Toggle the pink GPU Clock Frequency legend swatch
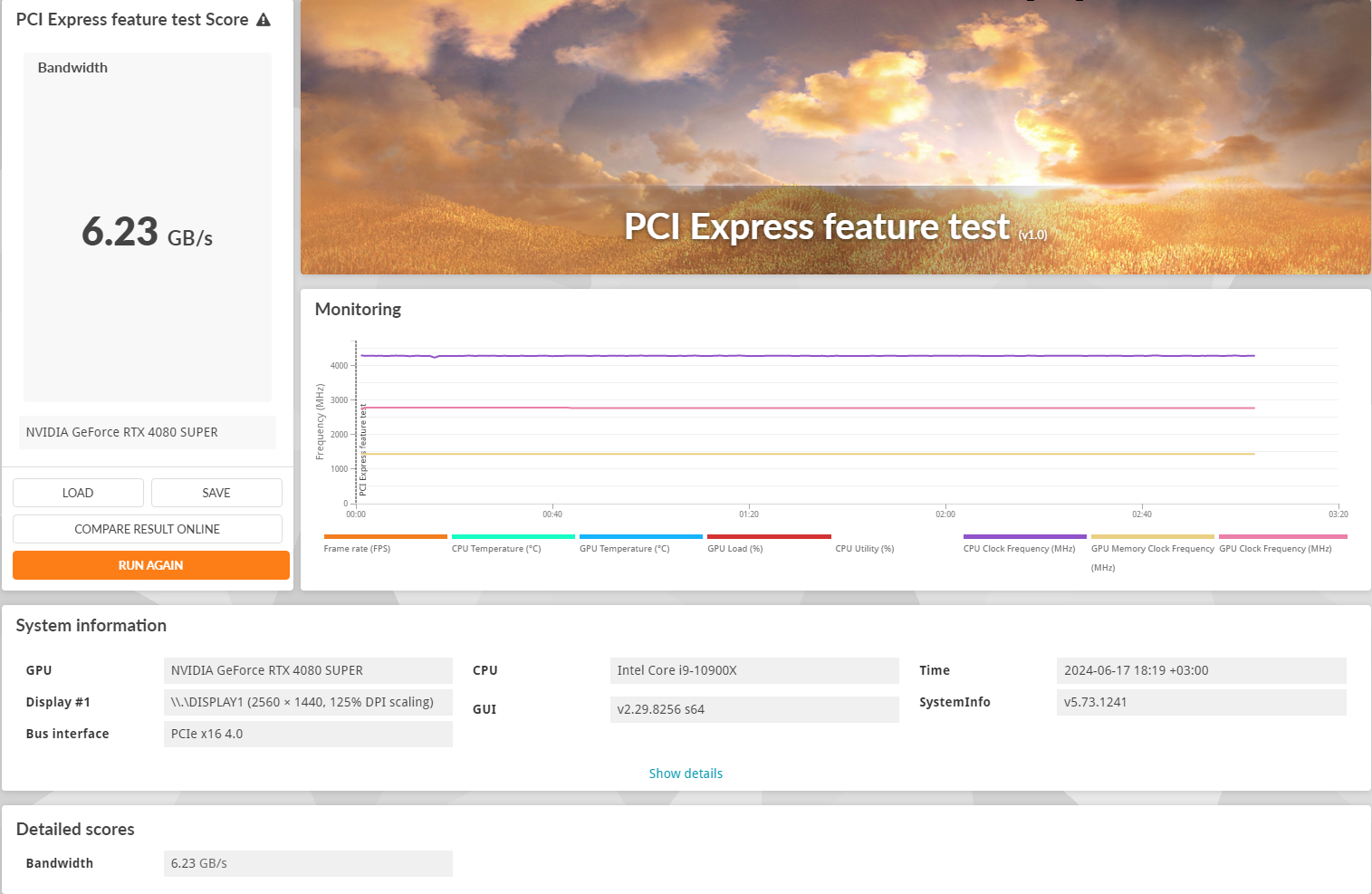1372x894 pixels. point(1283,536)
